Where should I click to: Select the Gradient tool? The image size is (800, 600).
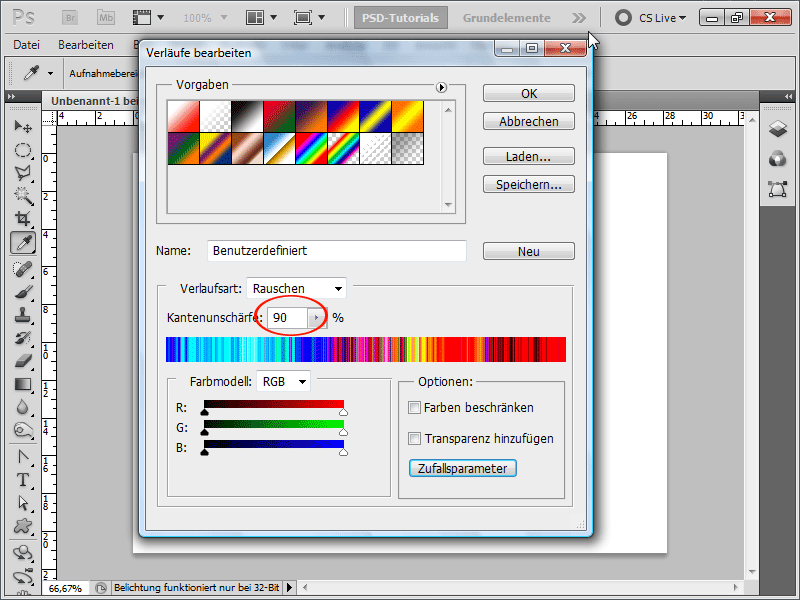coord(23,384)
